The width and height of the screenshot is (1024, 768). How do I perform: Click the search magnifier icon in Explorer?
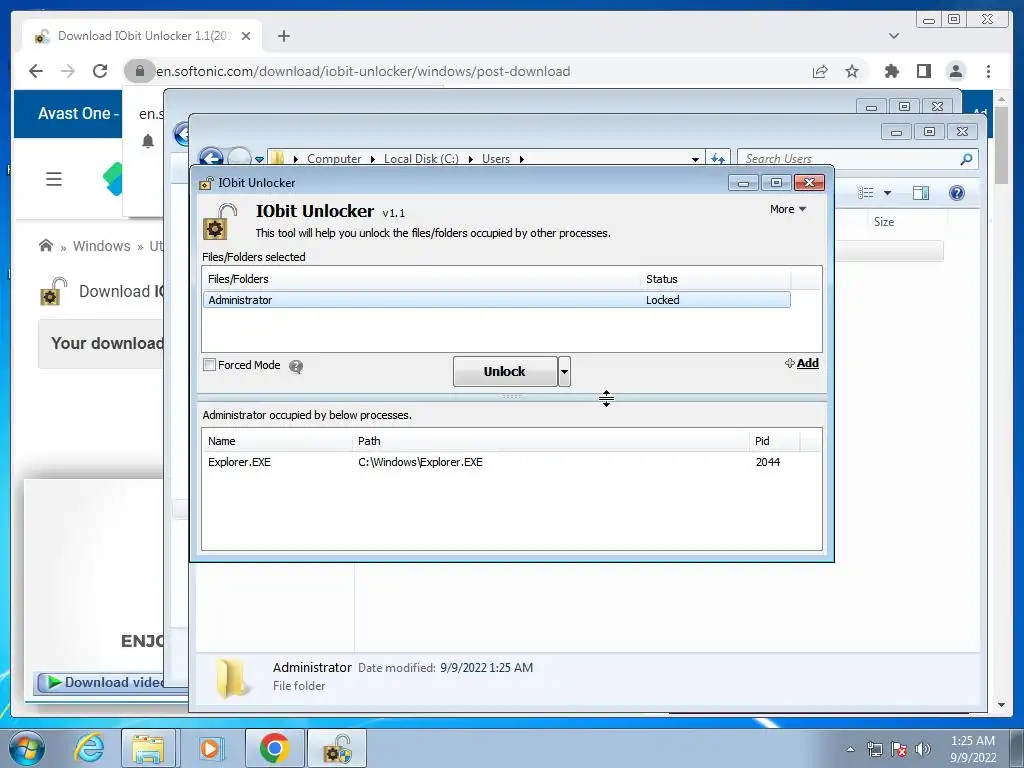click(x=967, y=159)
